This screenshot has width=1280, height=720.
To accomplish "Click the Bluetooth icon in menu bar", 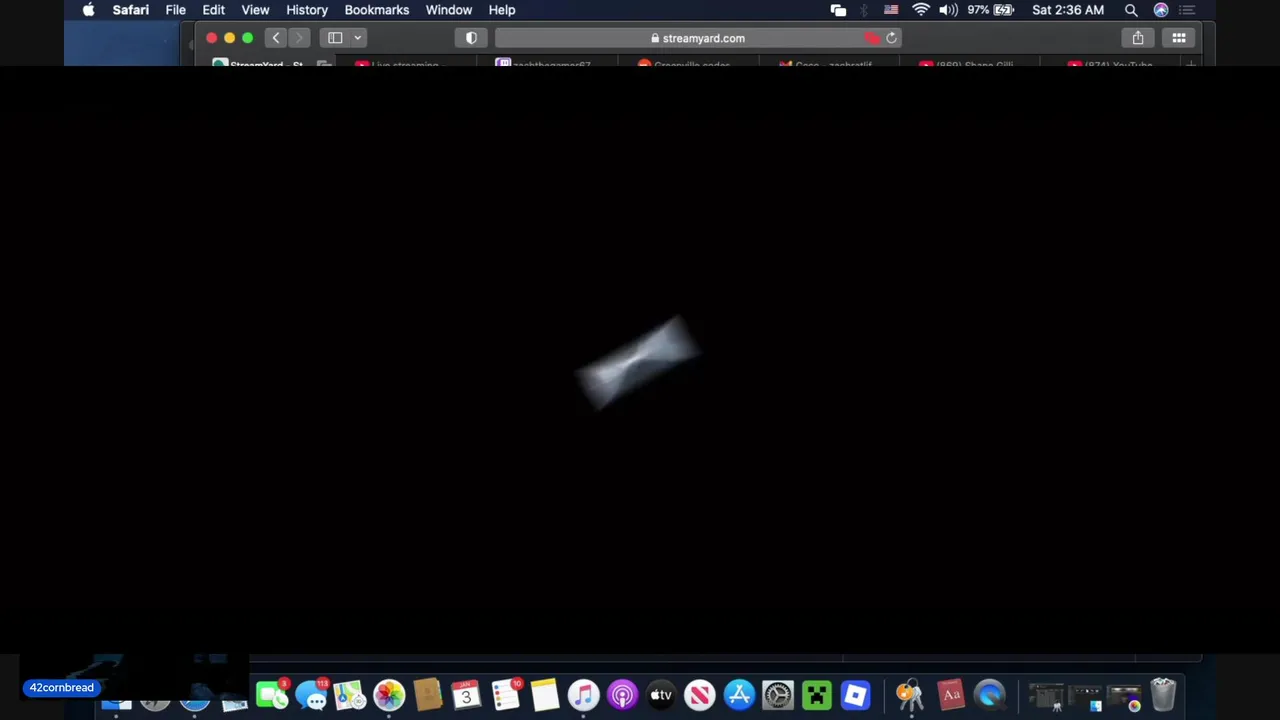I will tap(864, 10).
